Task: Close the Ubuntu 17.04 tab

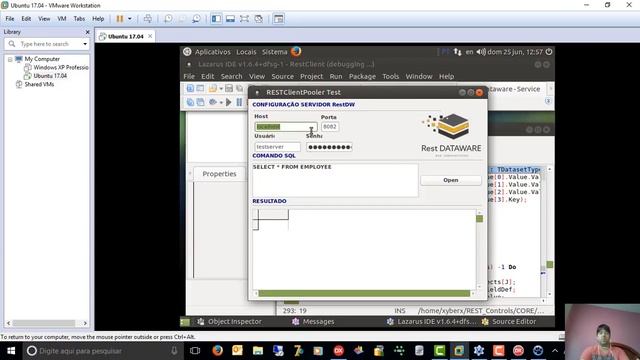Action: click(x=150, y=36)
